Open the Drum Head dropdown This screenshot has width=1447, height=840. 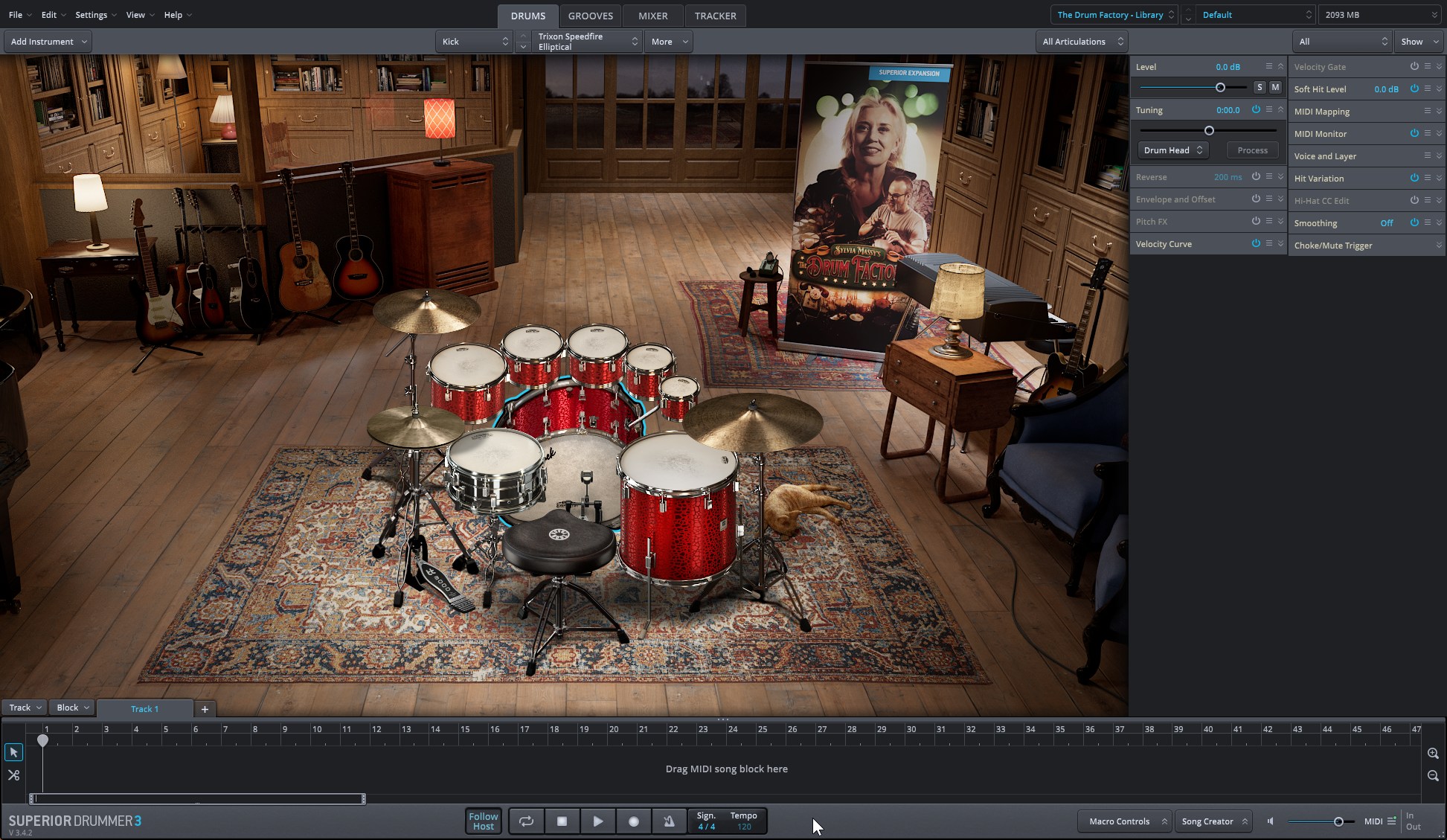tap(1172, 150)
